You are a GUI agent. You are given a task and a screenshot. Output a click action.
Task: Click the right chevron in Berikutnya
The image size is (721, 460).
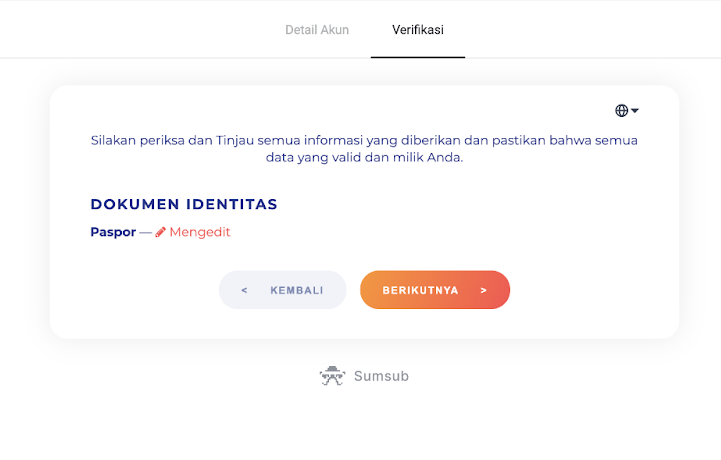point(483,291)
